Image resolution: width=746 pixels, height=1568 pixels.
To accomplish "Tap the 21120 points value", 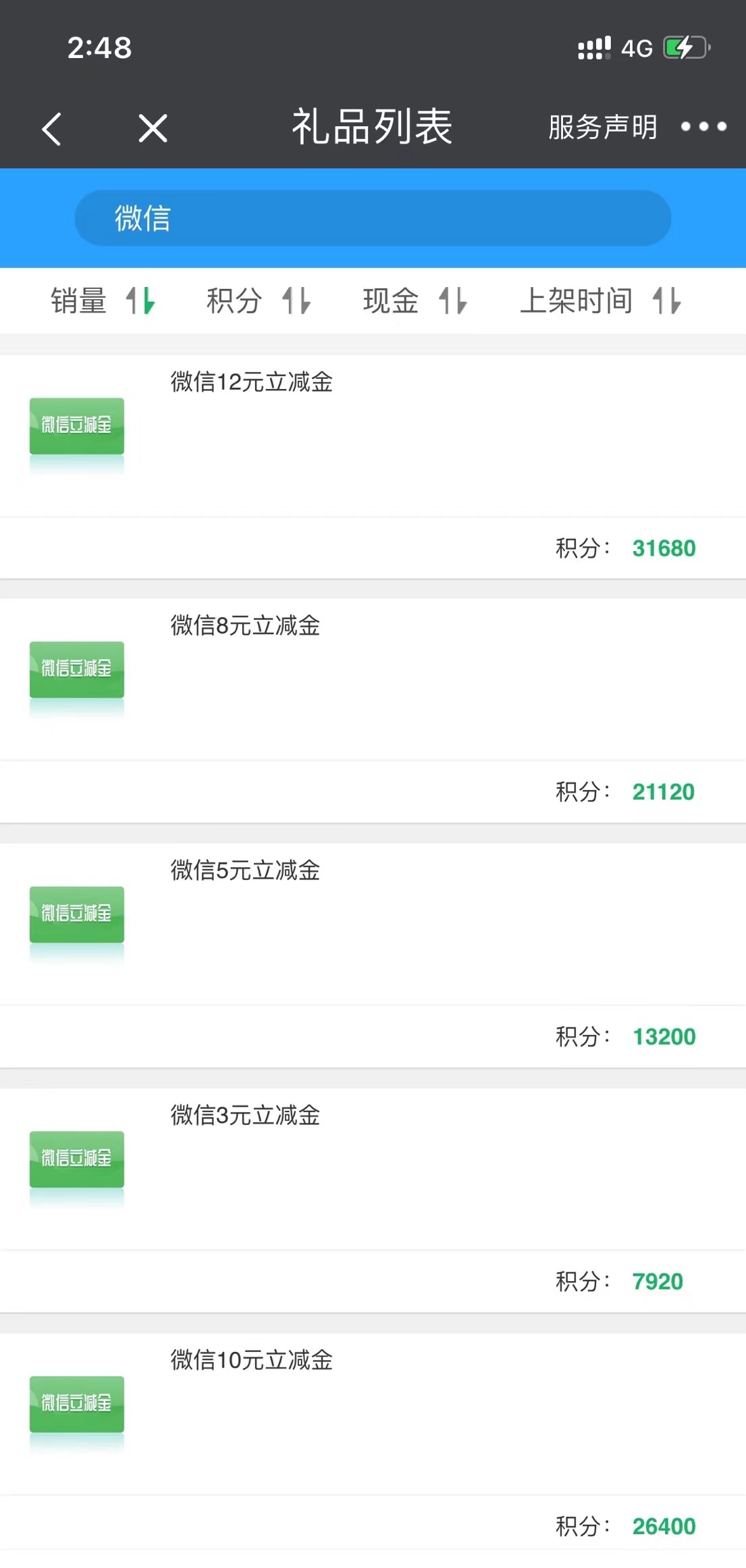I will coord(663,791).
